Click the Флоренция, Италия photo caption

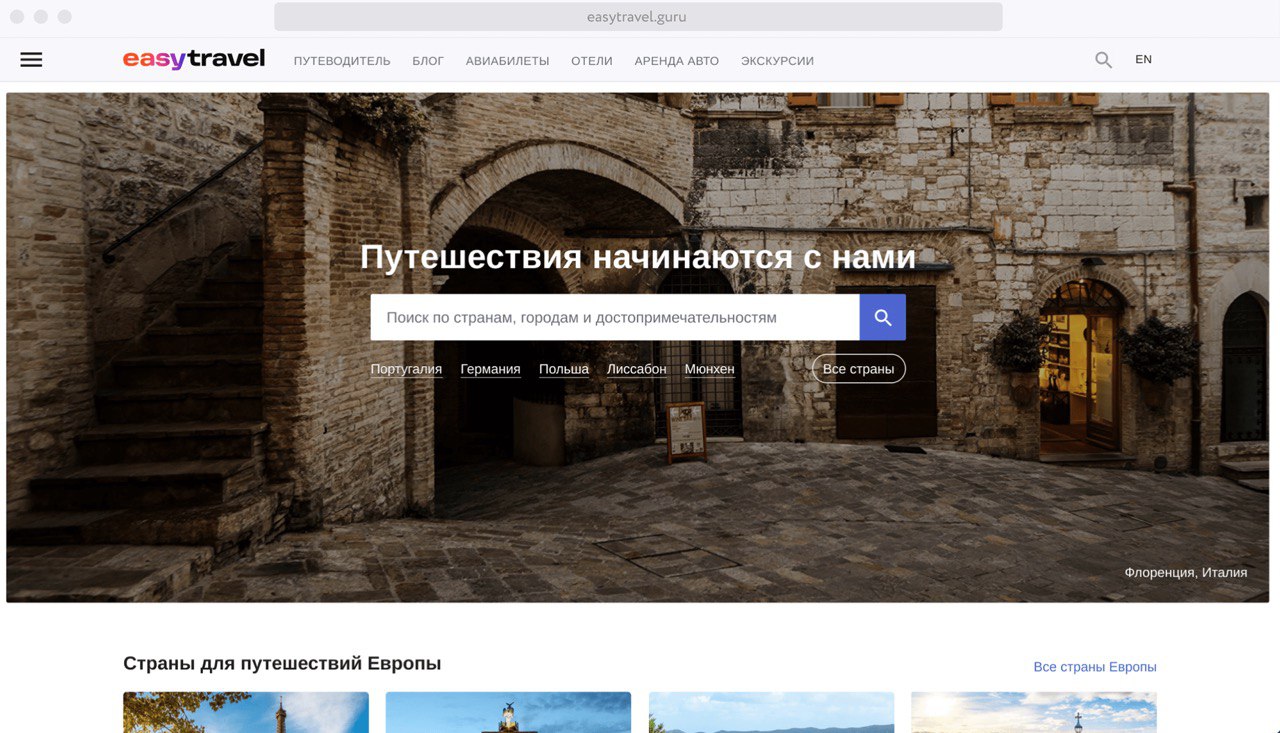coord(1186,573)
